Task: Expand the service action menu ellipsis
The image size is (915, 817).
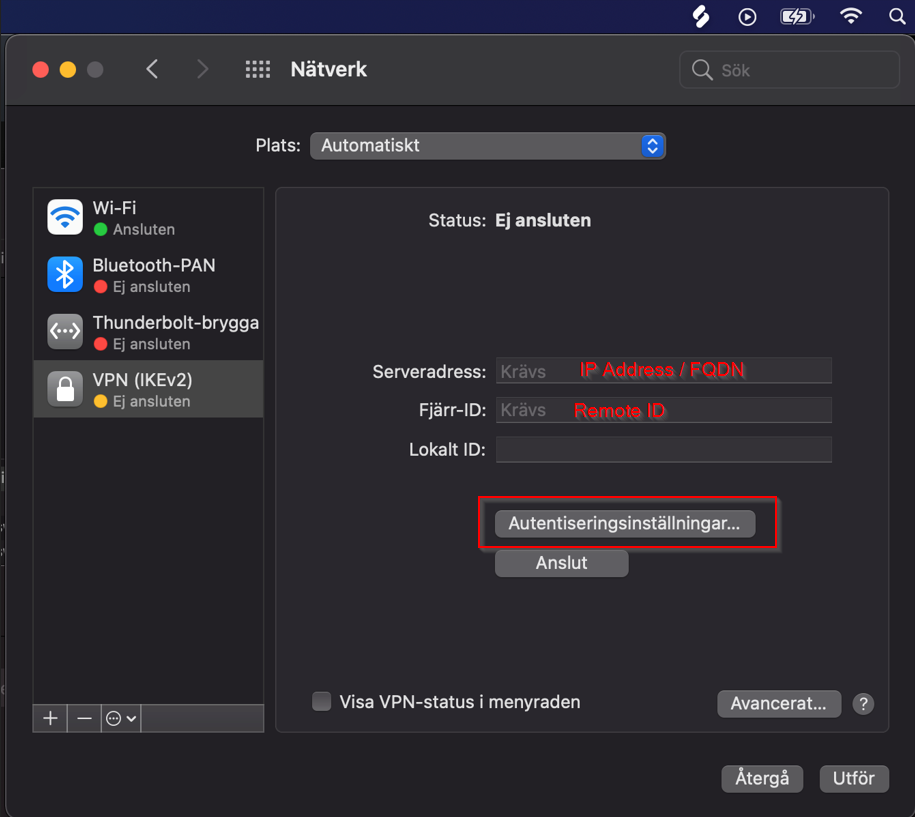Action: coord(120,718)
